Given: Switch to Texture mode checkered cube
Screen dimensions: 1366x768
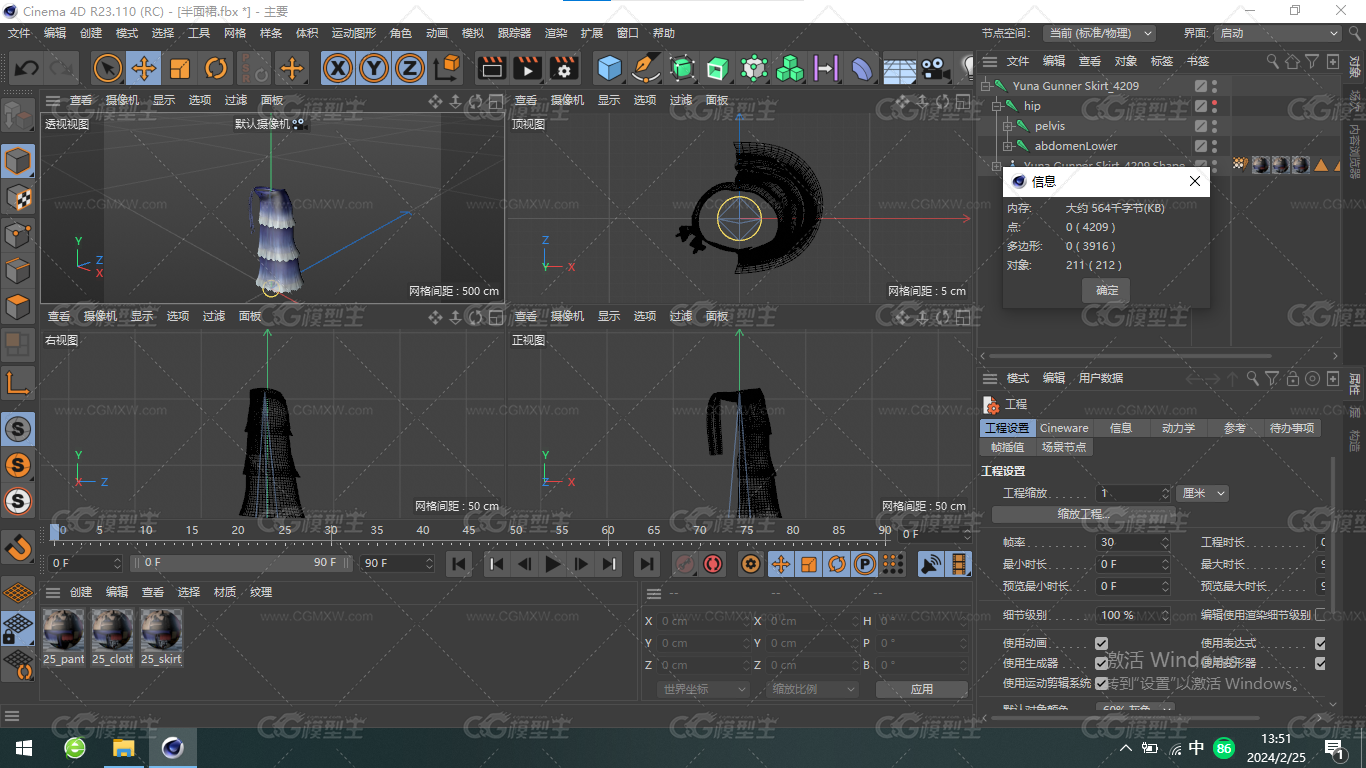Looking at the screenshot, I should (x=18, y=197).
